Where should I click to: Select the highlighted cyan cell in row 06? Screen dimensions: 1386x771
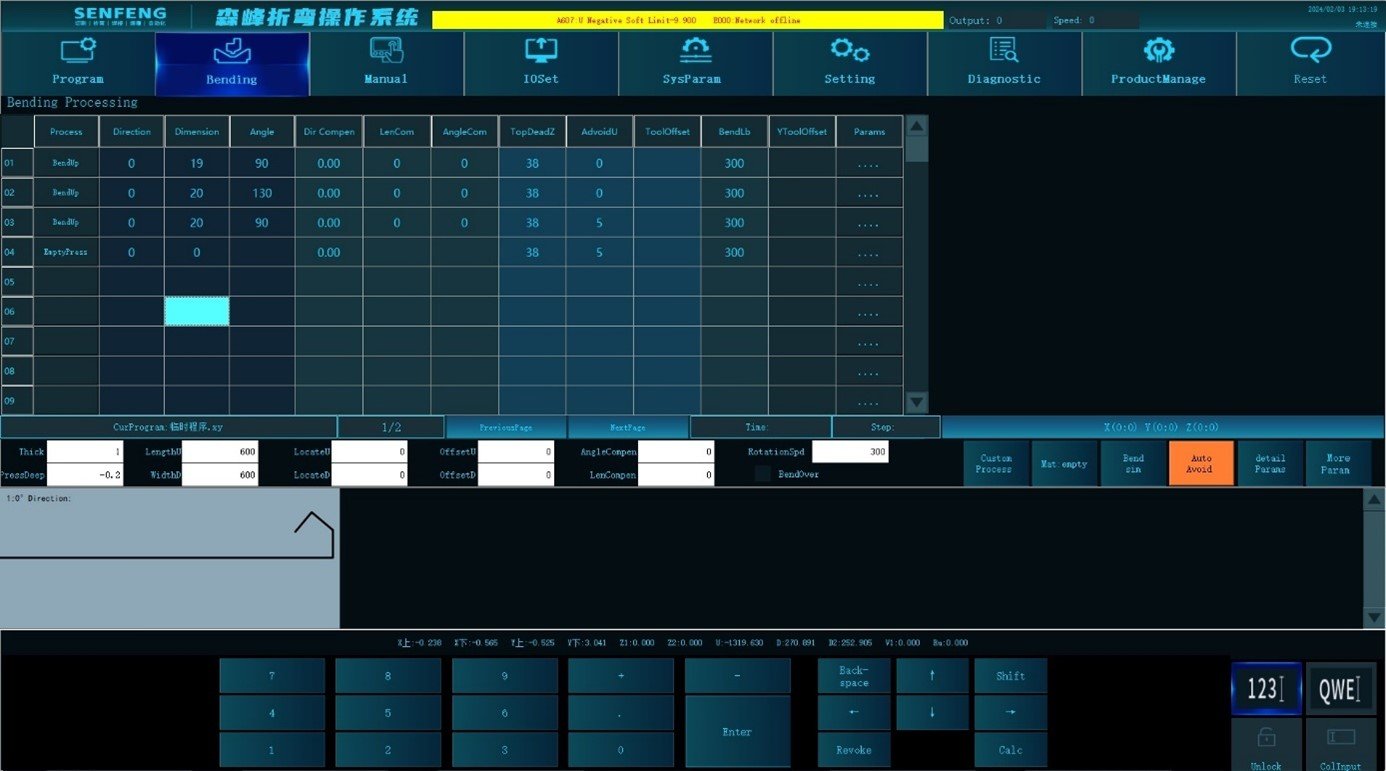[197, 311]
